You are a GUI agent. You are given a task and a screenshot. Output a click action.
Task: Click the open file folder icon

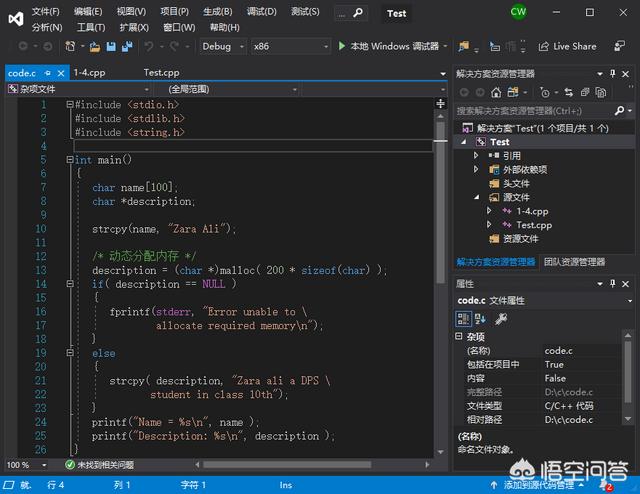(95, 47)
